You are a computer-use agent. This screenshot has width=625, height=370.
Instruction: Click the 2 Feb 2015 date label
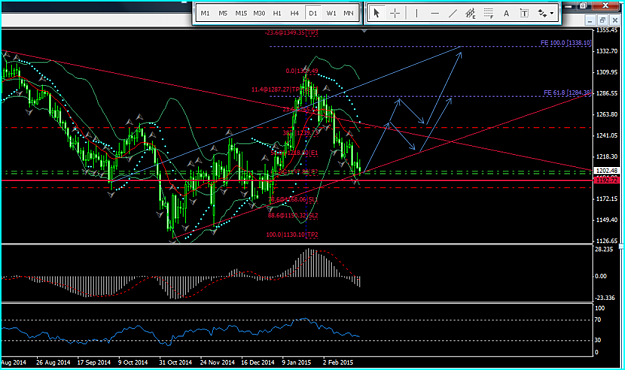pos(338,362)
